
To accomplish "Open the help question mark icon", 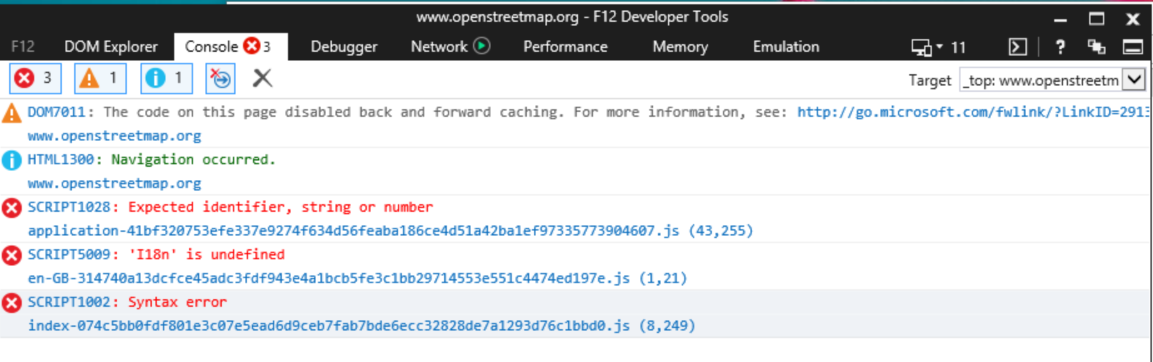I will click(1060, 47).
